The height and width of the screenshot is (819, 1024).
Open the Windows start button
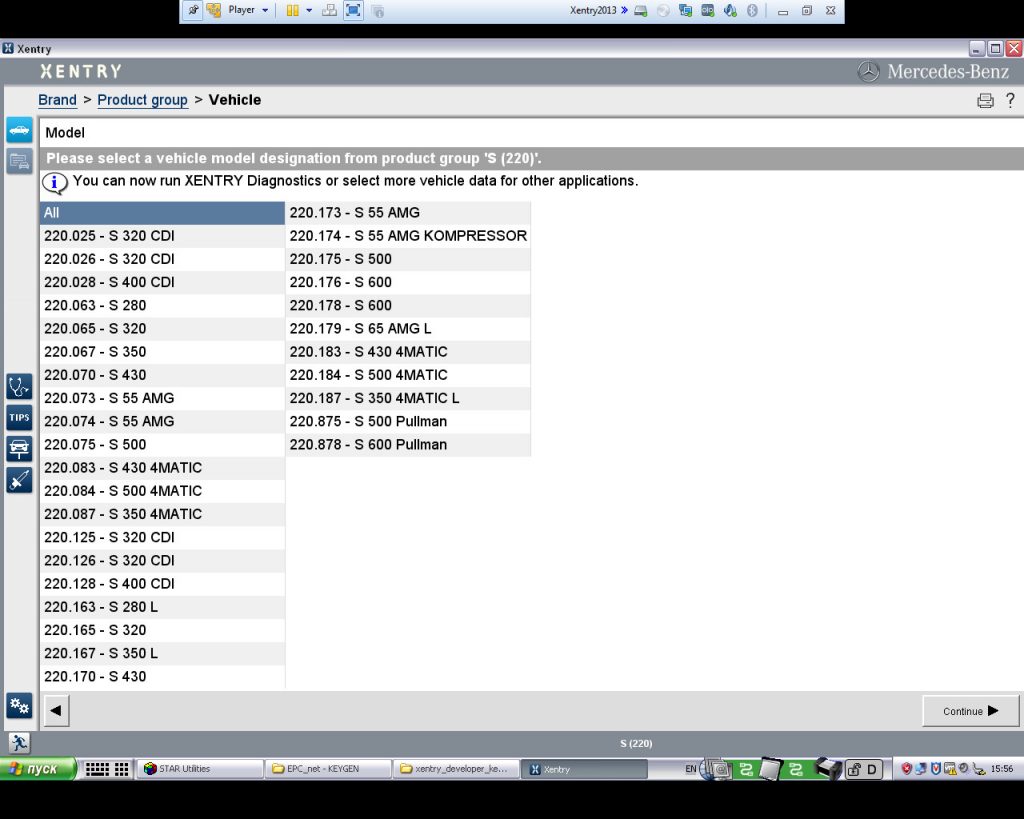(38, 769)
